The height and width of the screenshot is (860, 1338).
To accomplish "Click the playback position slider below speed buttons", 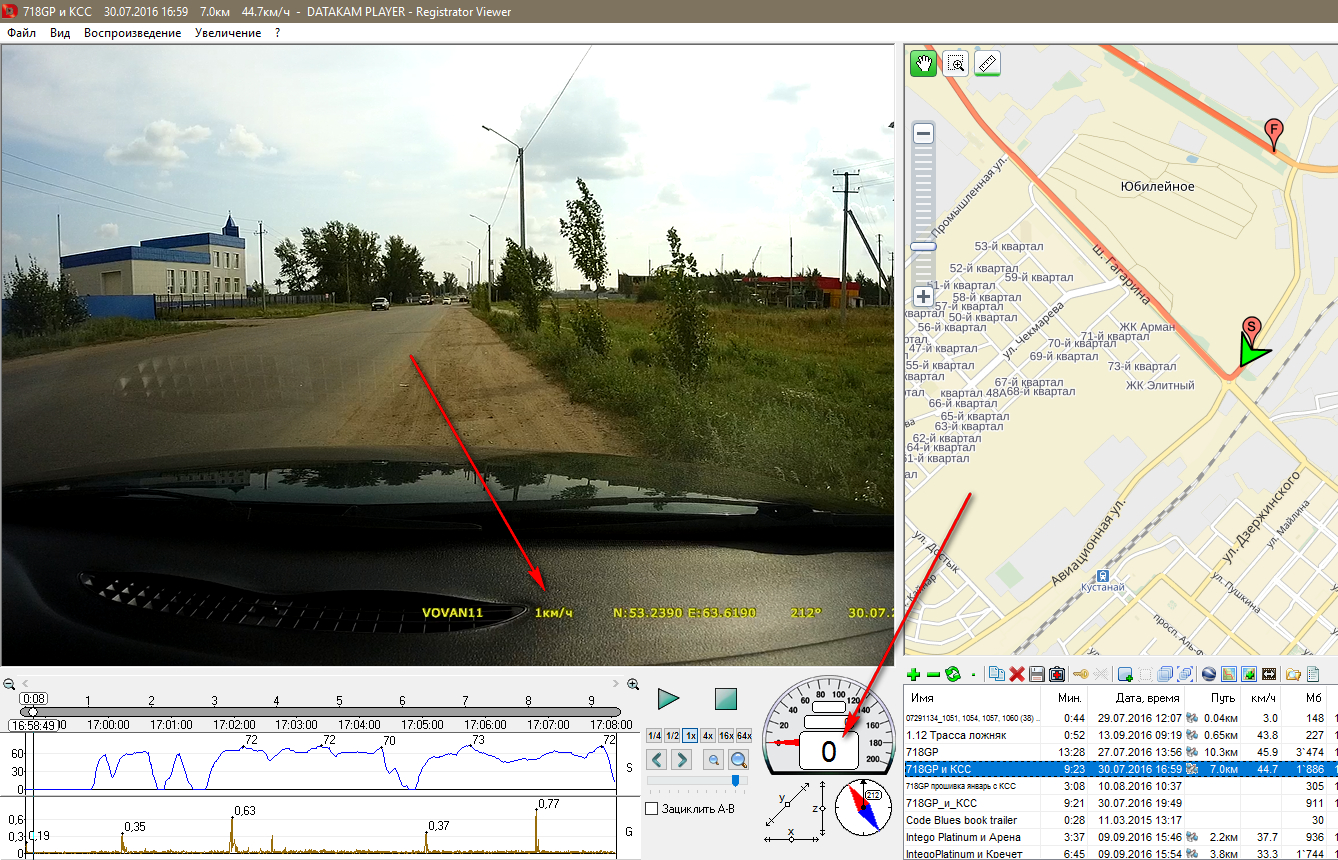I will pos(697,781).
